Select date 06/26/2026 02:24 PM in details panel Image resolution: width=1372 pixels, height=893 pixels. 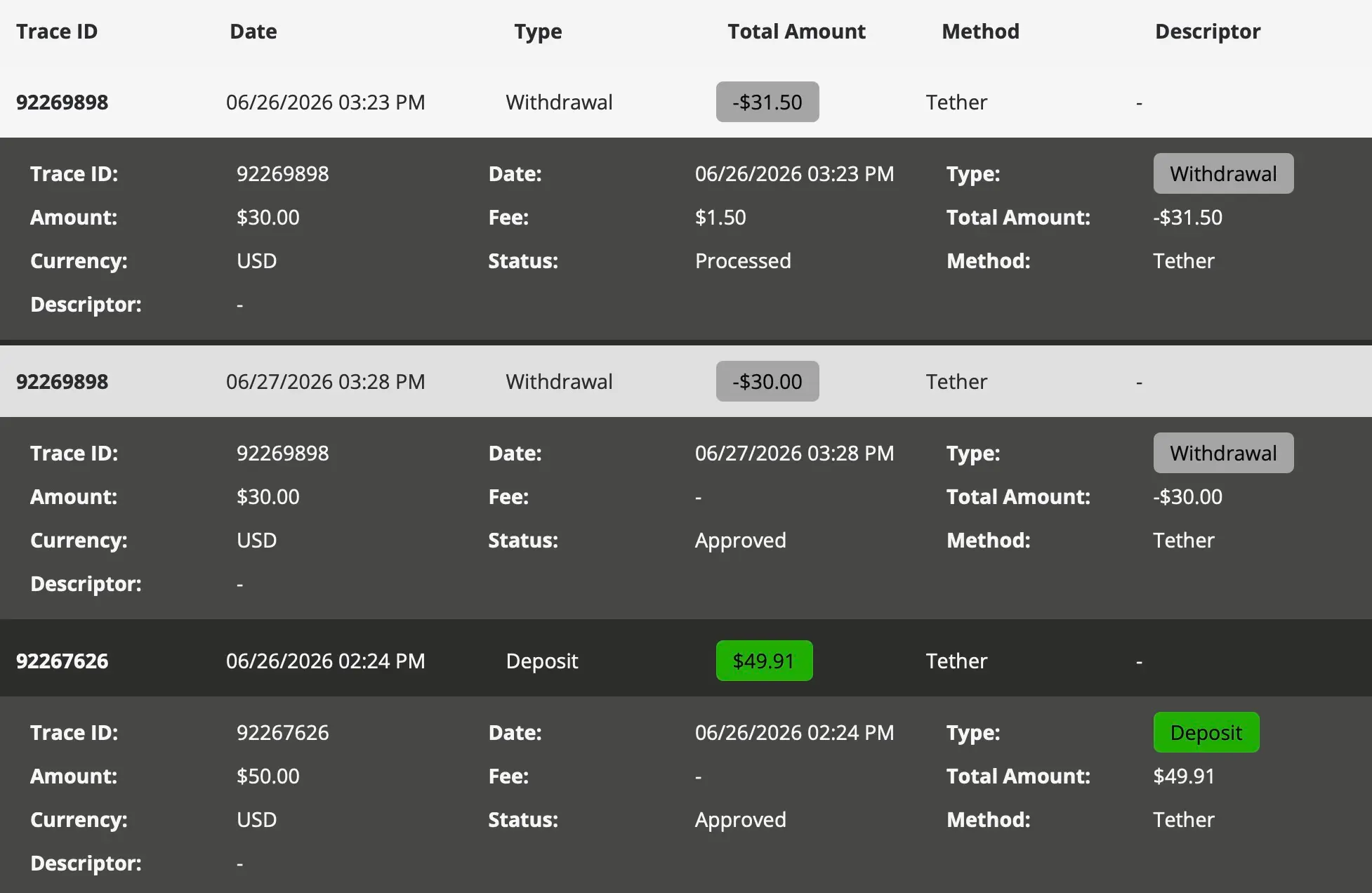795,733
